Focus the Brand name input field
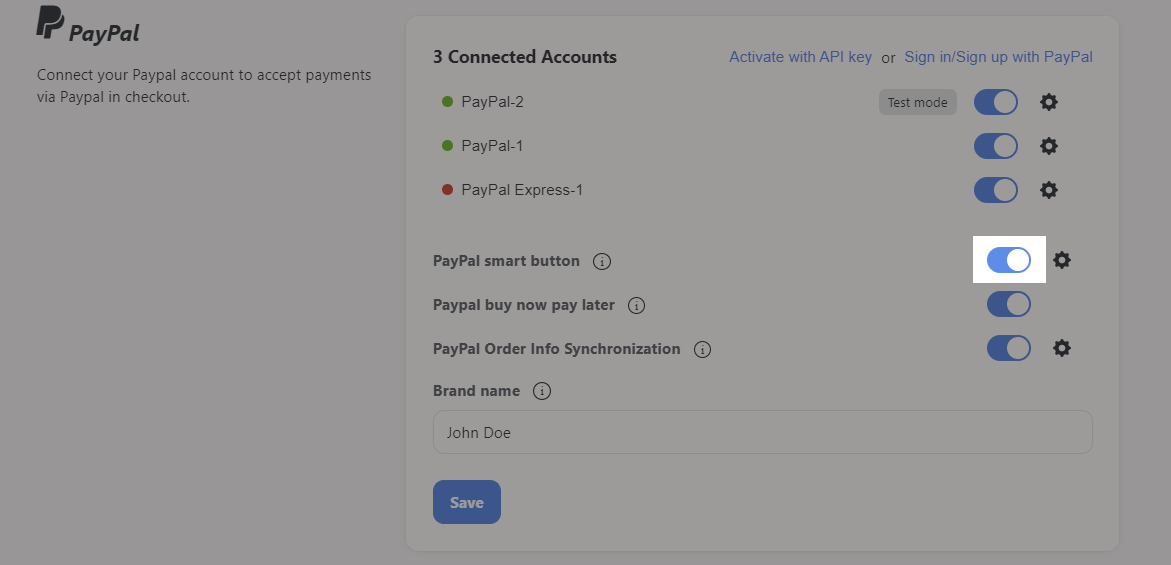 (762, 432)
